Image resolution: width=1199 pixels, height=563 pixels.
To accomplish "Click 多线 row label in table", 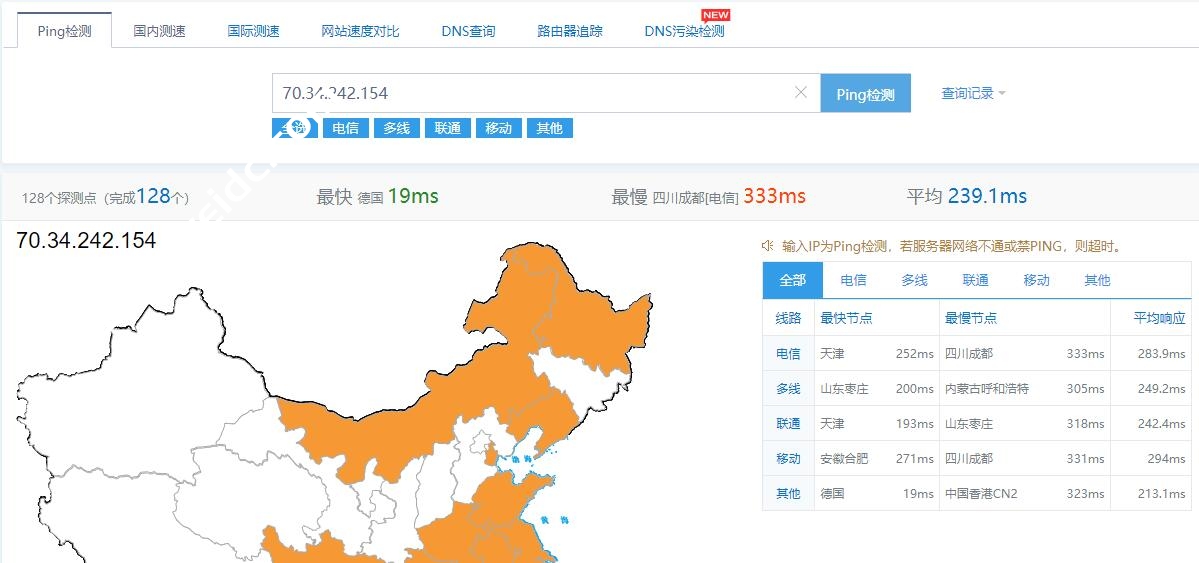I will coord(788,389).
